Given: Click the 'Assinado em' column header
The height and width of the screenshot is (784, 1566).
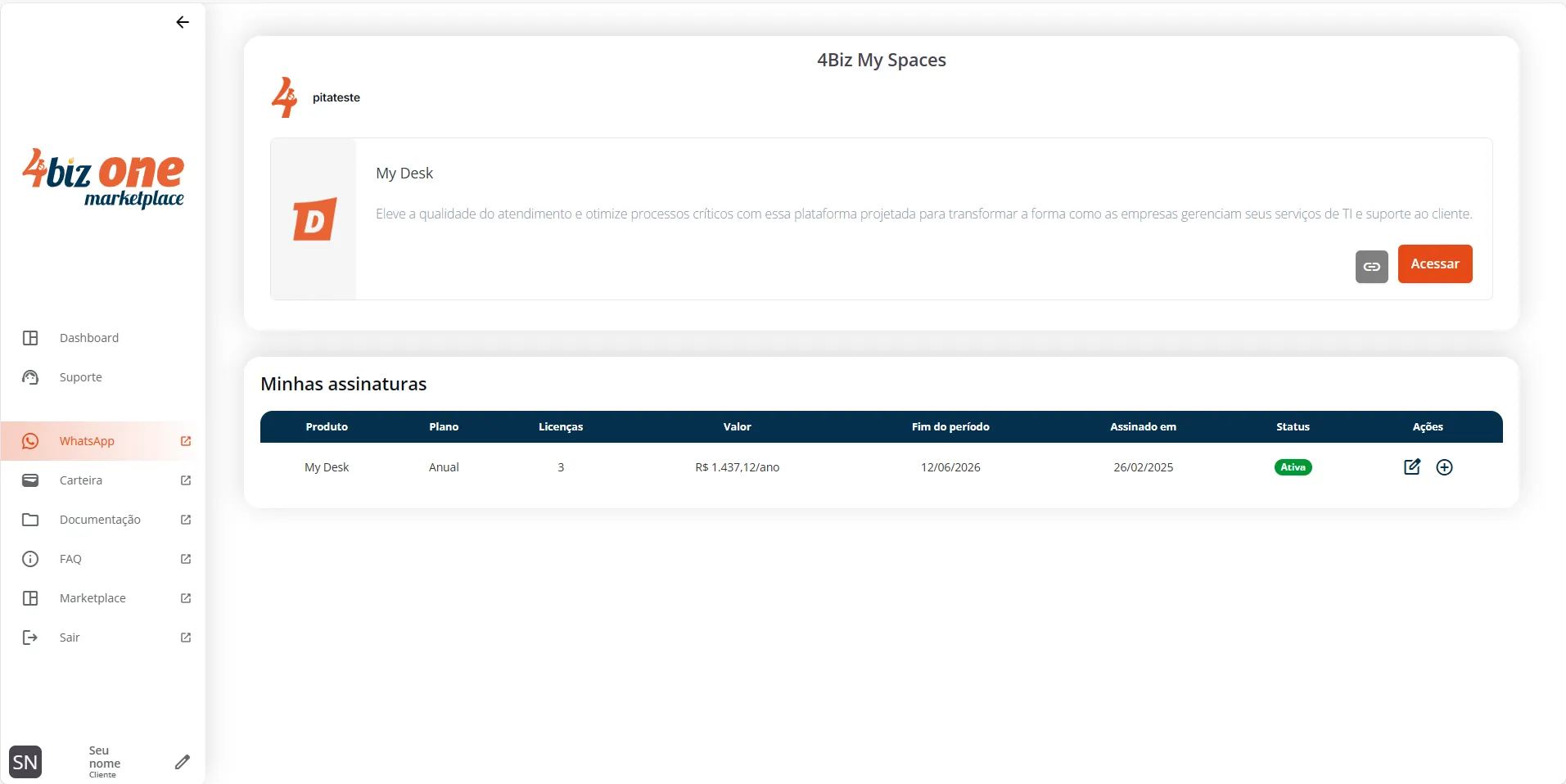Looking at the screenshot, I should tap(1143, 427).
